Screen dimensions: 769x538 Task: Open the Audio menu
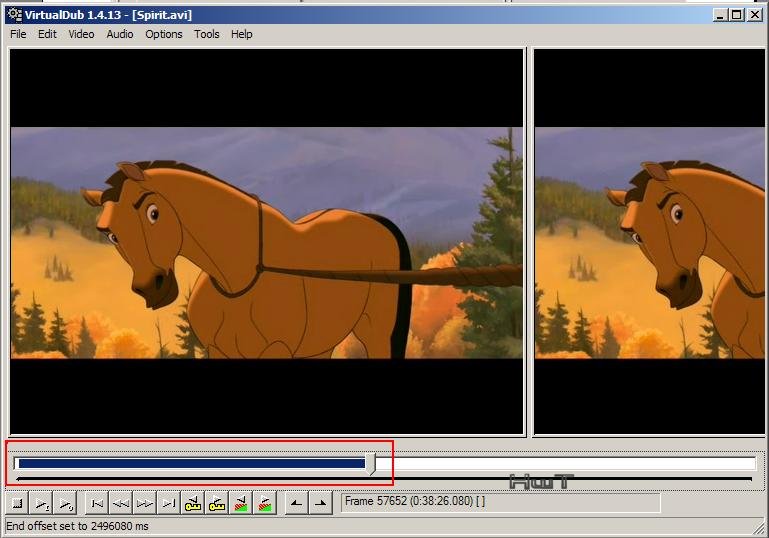pos(120,34)
